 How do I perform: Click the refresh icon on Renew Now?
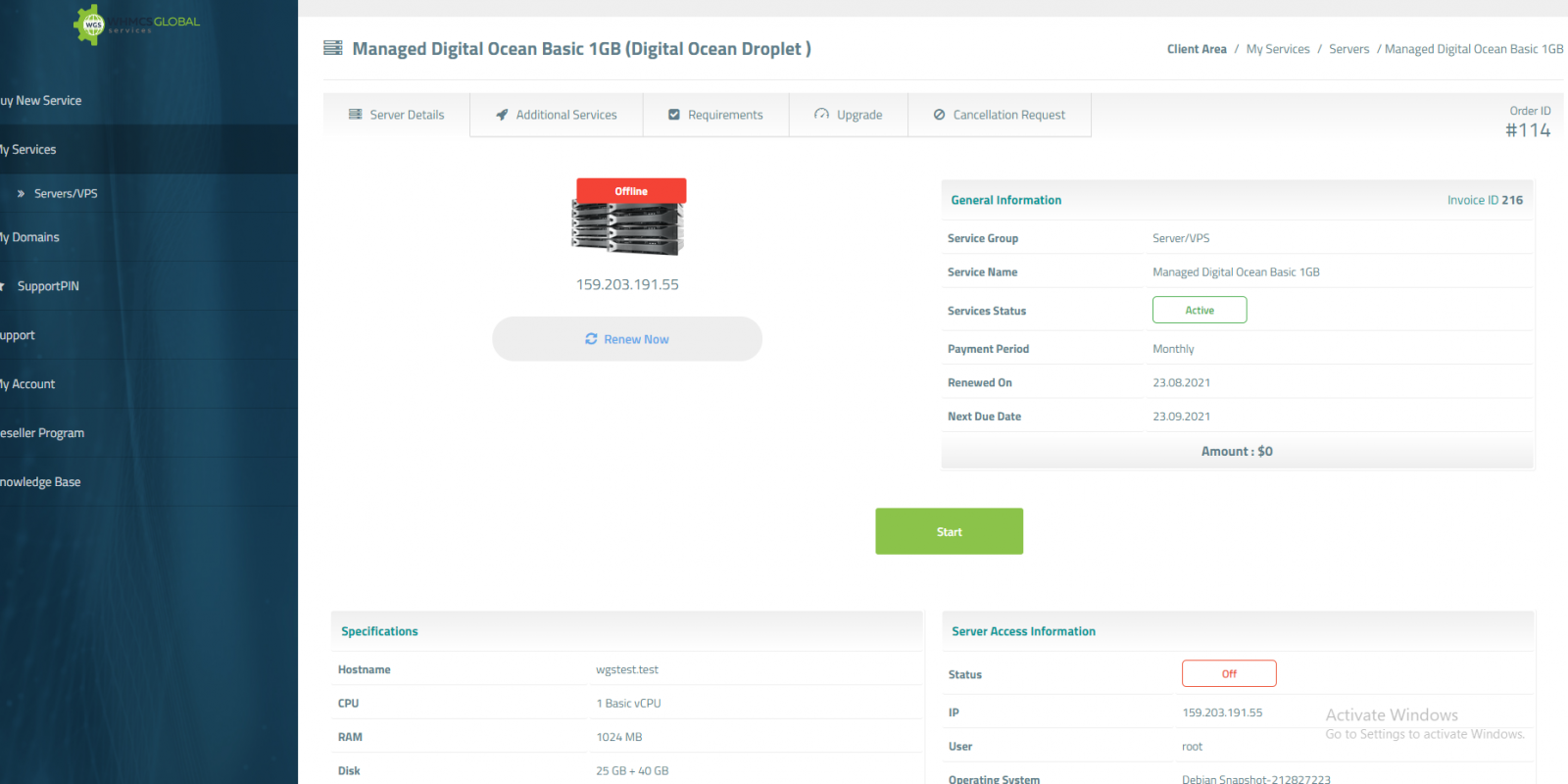click(591, 339)
